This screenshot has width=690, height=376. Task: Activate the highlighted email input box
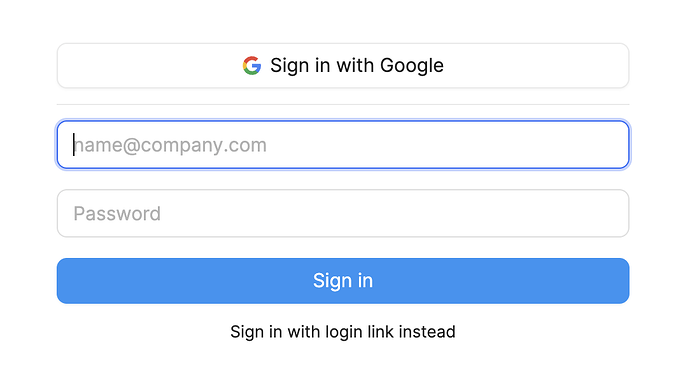point(343,145)
